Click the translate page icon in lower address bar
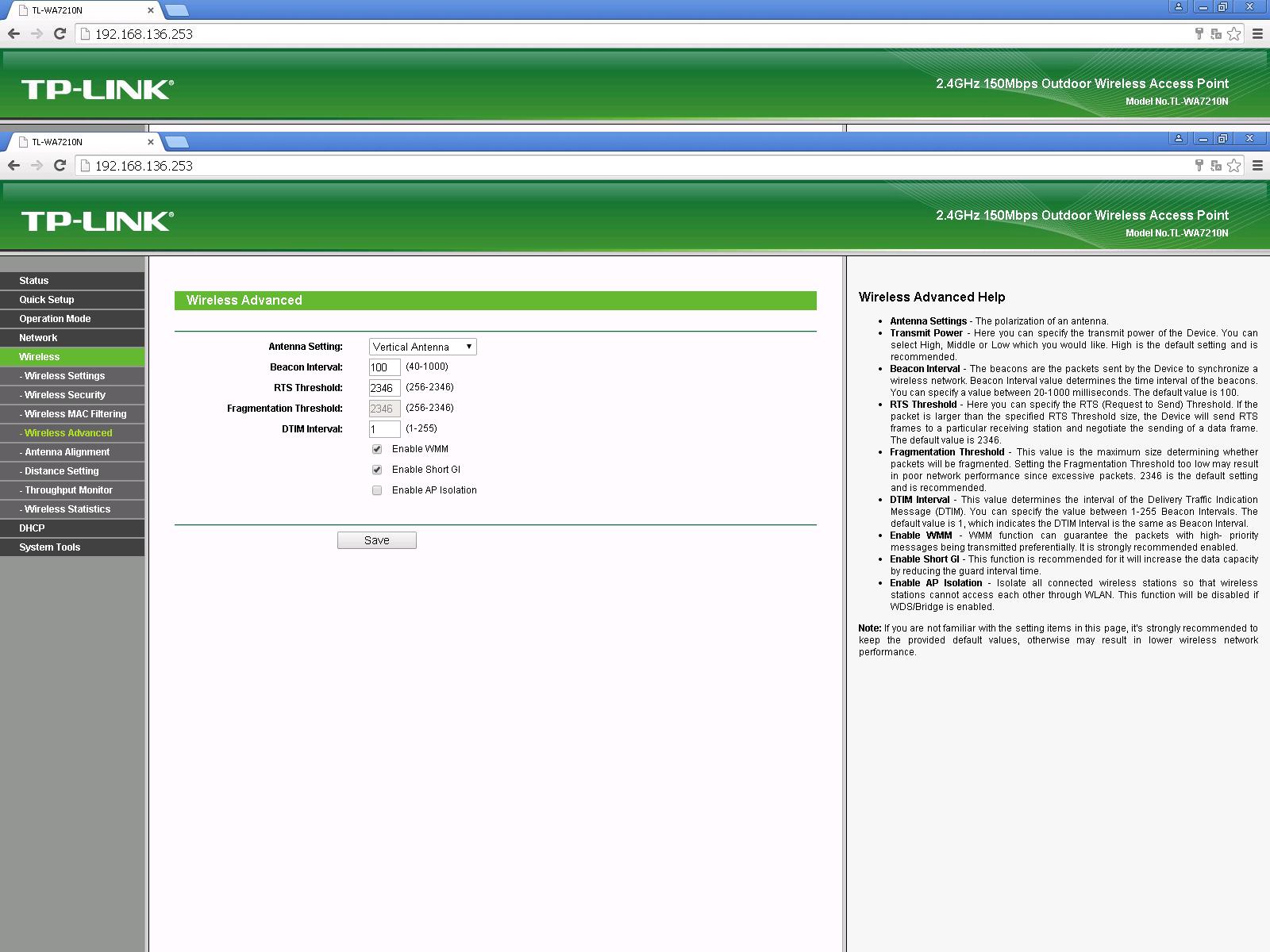1270x952 pixels. 1215,165
